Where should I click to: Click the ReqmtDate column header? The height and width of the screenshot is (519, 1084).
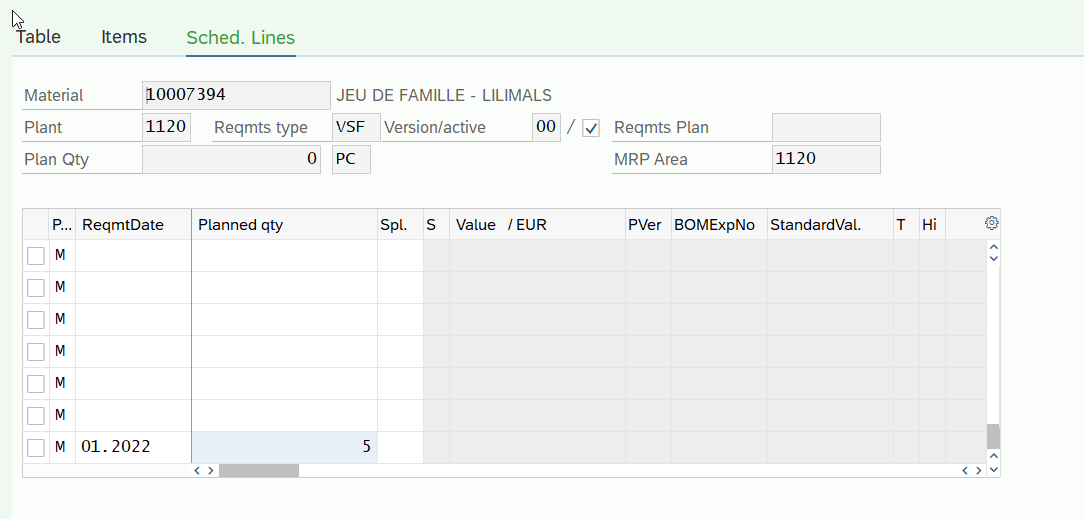tap(133, 225)
